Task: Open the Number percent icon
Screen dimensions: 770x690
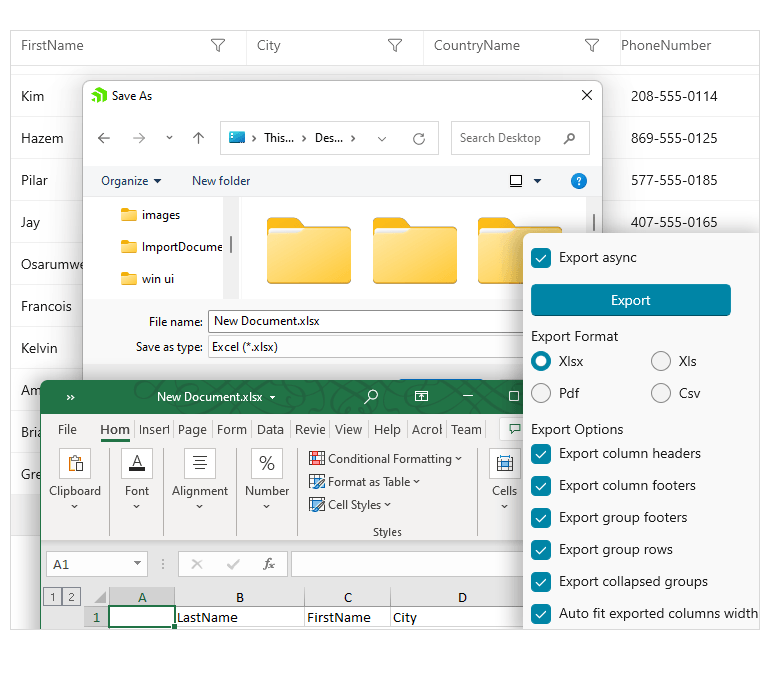Action: tap(267, 463)
